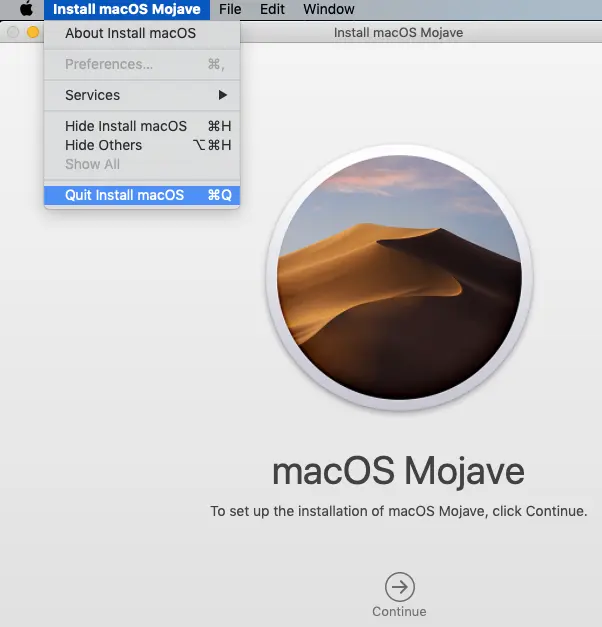The width and height of the screenshot is (602, 627).
Task: Click the Show All menu entry
Action: (142, 164)
